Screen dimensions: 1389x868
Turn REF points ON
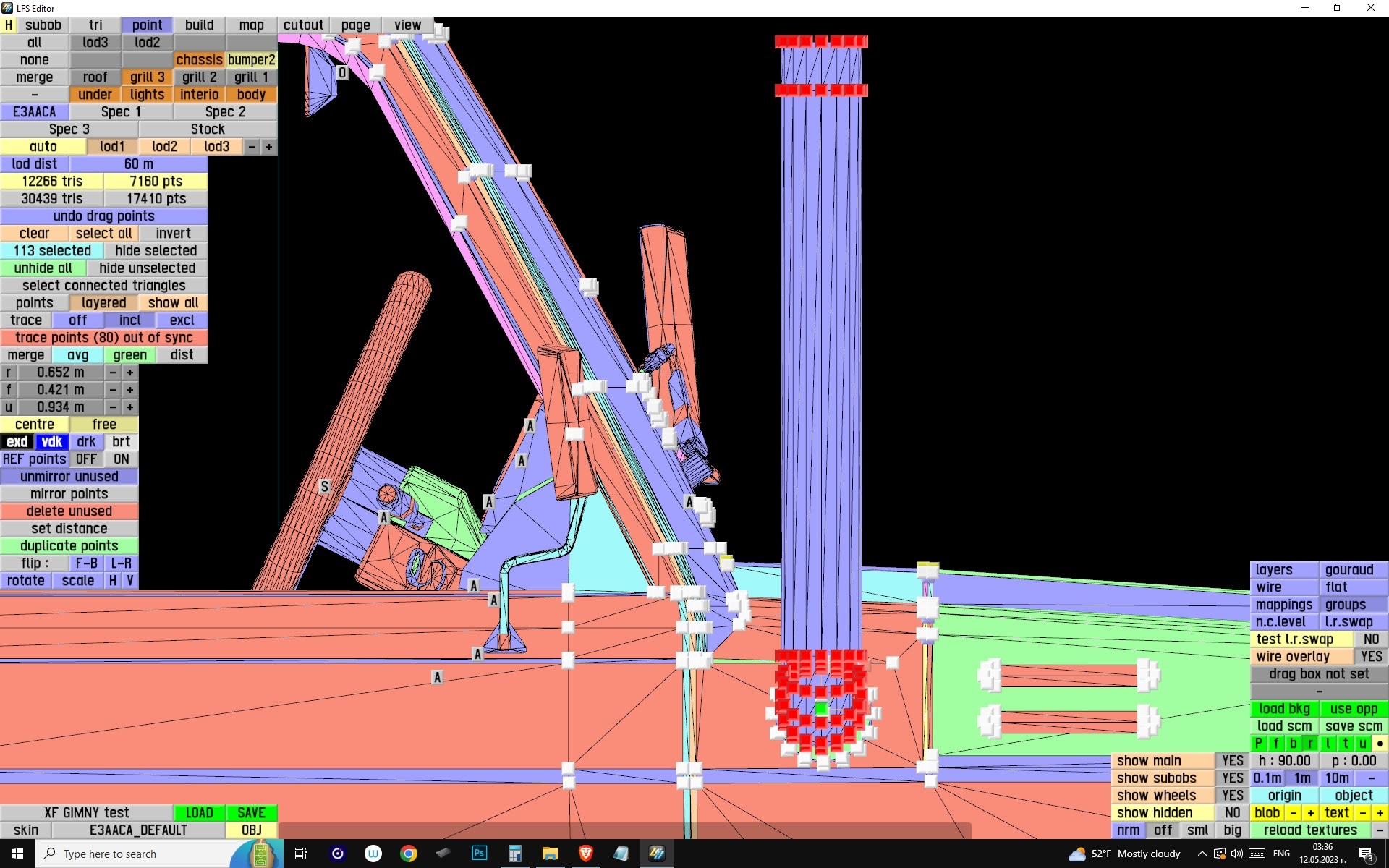pos(121,459)
